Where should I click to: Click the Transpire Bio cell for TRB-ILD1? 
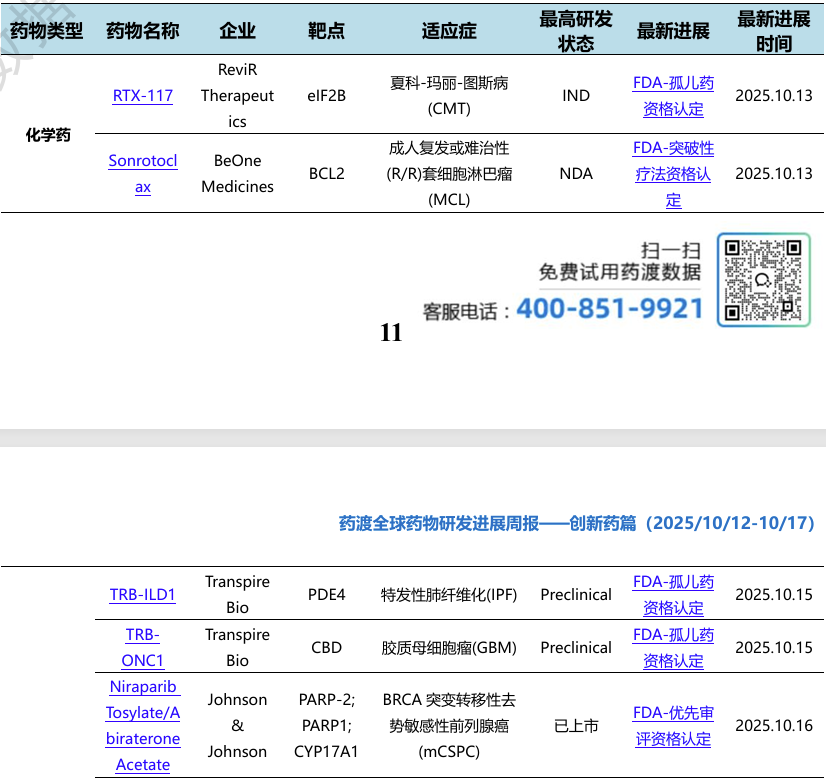[238, 595]
